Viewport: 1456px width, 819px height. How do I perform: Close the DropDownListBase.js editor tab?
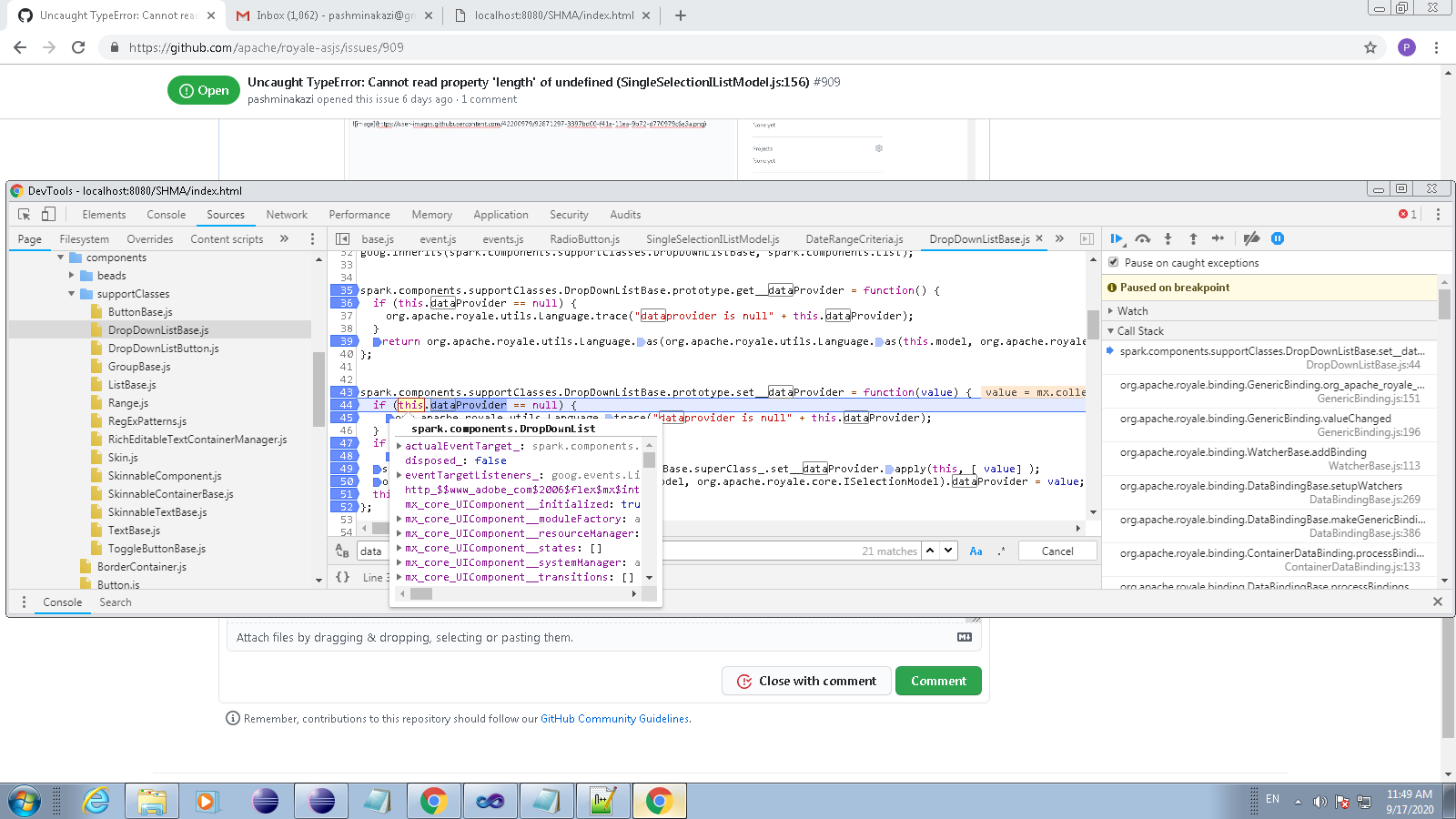click(1039, 238)
